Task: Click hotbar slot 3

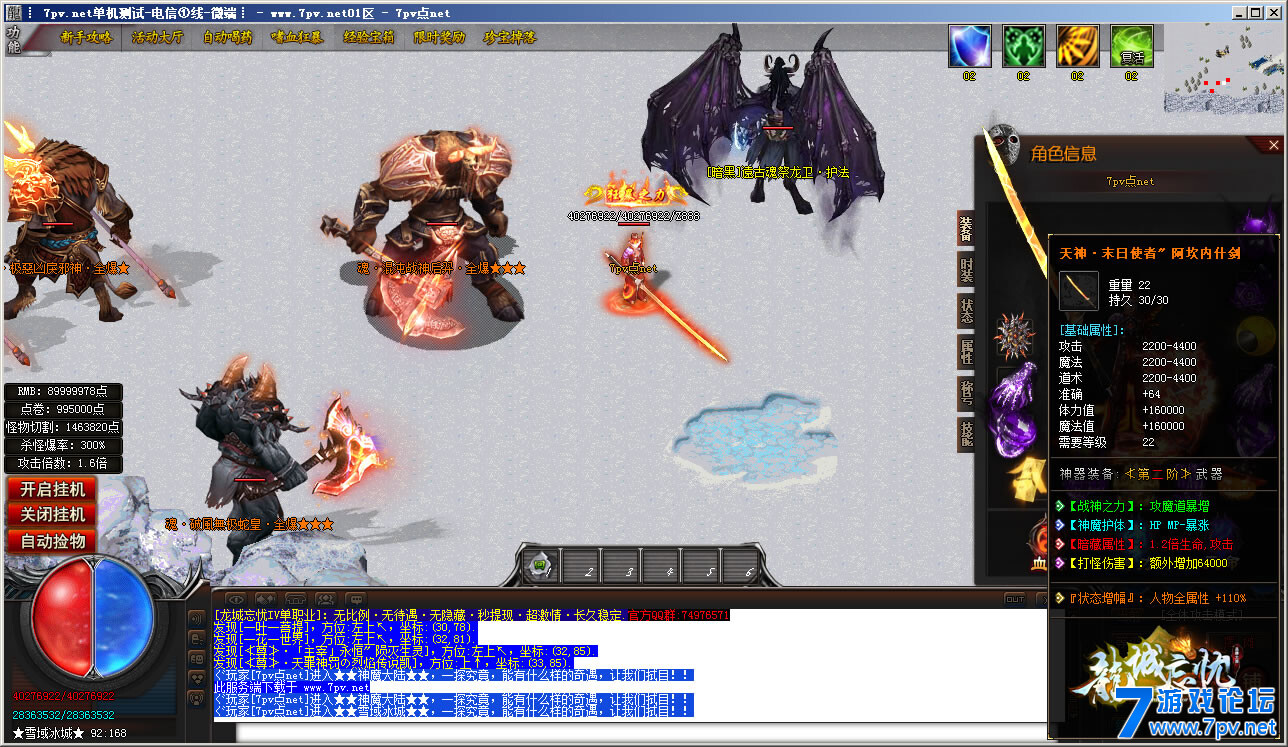Action: point(621,565)
